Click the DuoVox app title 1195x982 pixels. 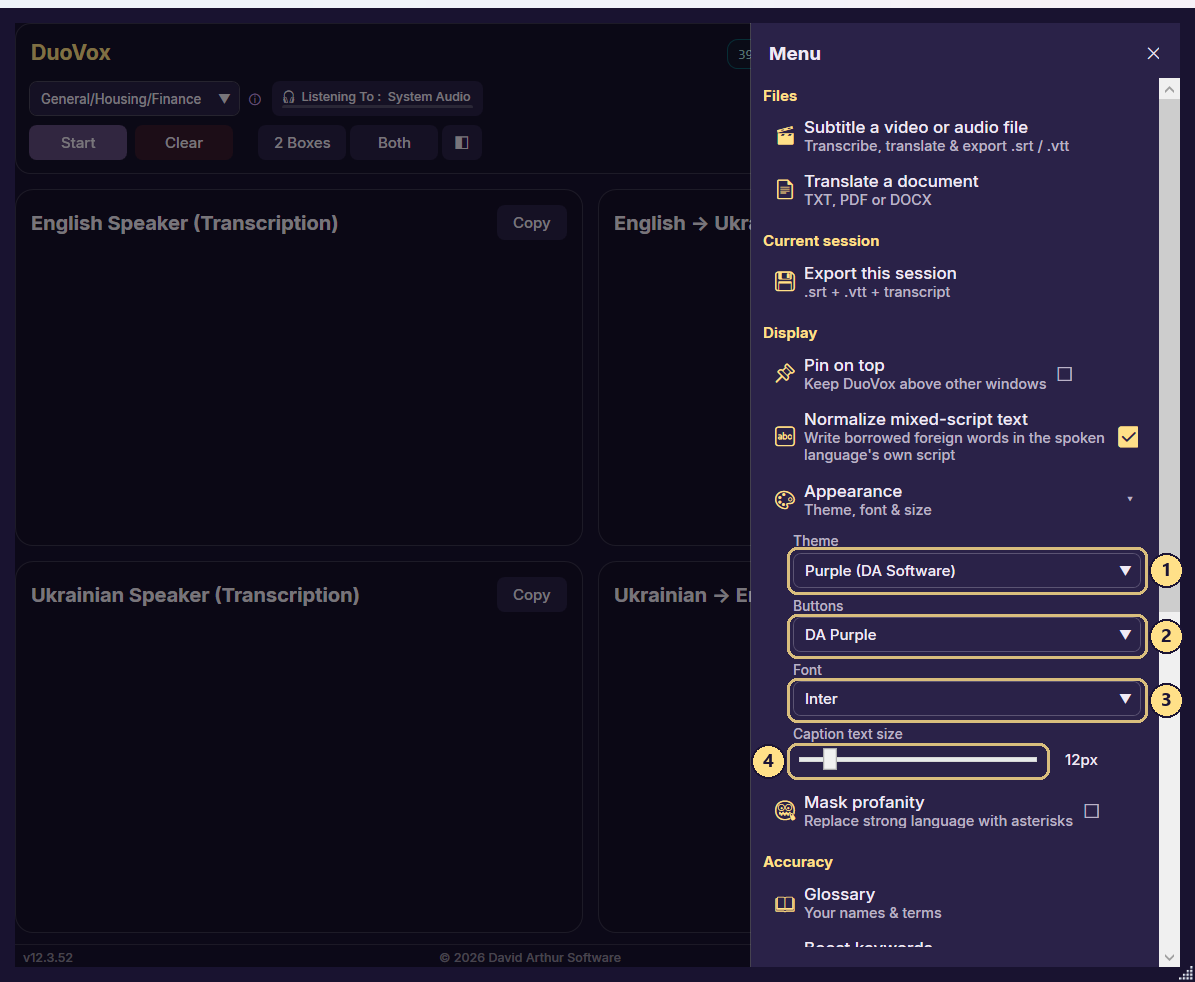[71, 53]
